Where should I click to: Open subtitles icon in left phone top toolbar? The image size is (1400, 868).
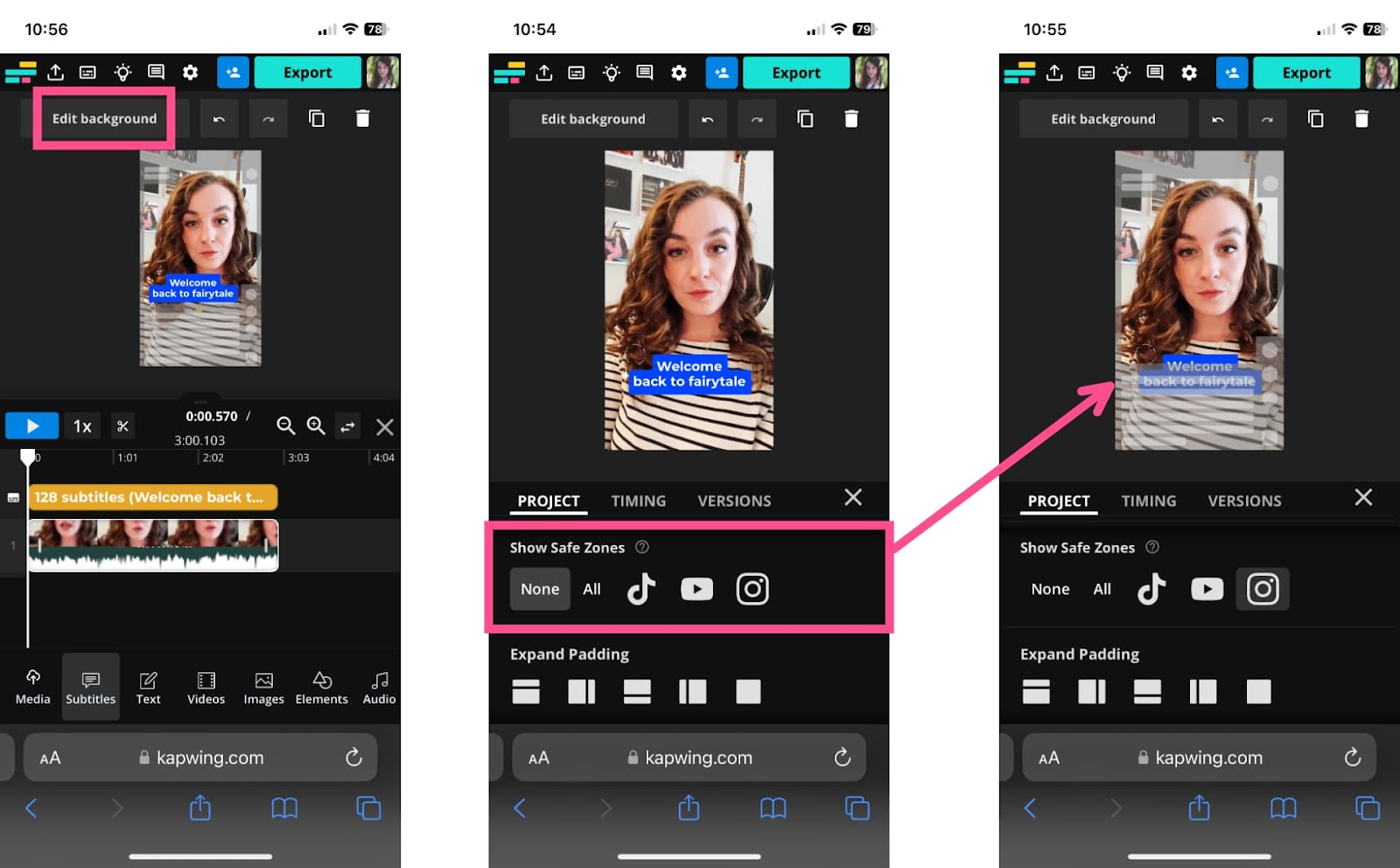point(87,73)
